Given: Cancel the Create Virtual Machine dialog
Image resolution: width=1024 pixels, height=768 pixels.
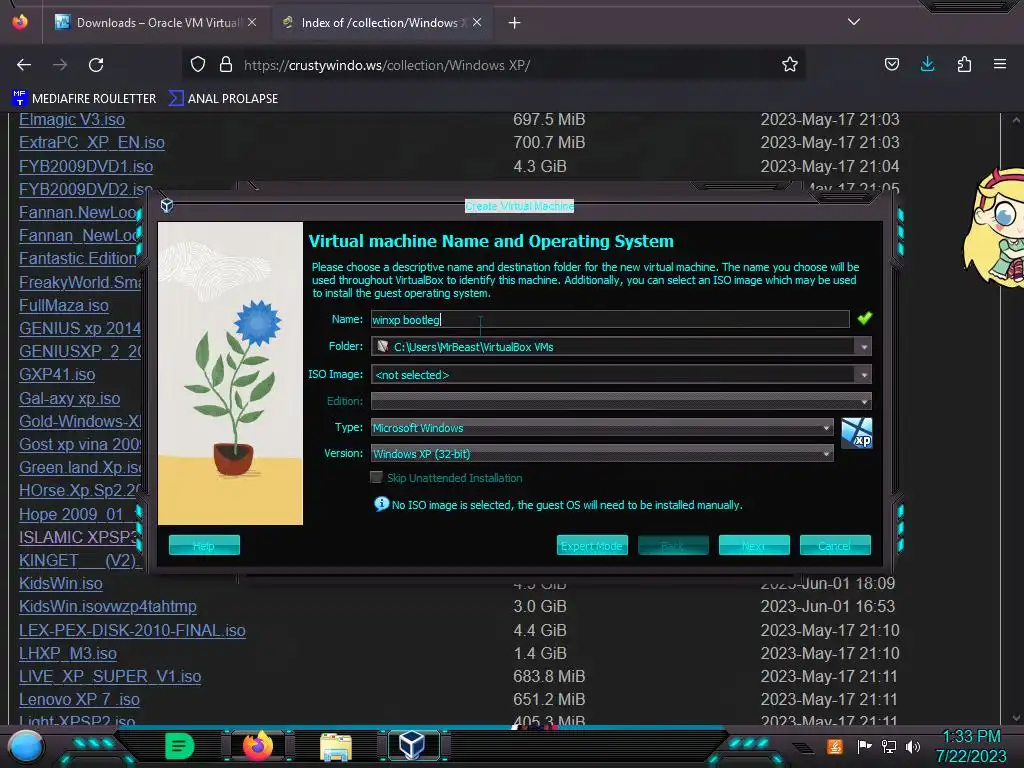Looking at the screenshot, I should tap(835, 545).
